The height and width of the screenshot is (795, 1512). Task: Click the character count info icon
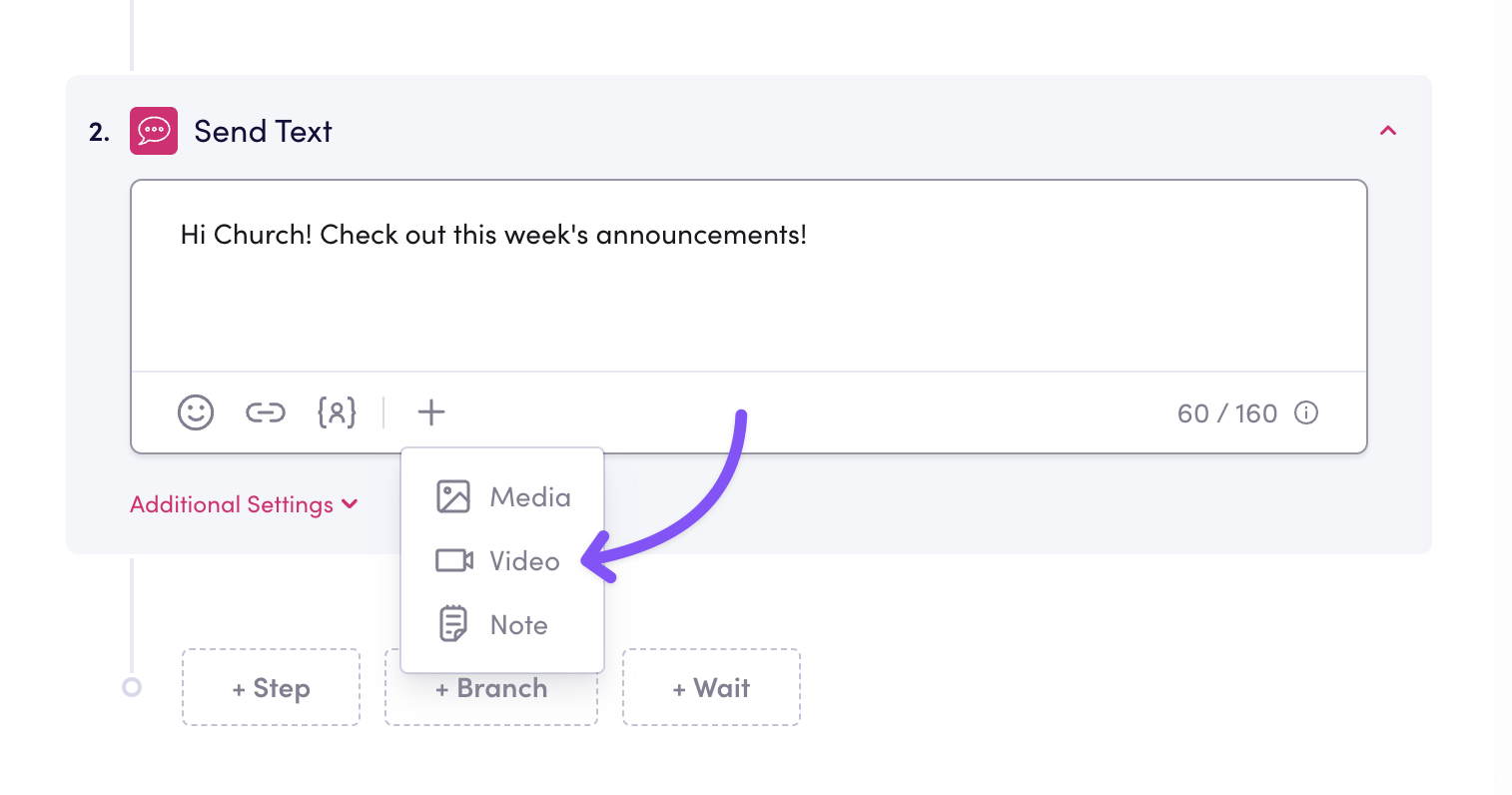[x=1306, y=412]
